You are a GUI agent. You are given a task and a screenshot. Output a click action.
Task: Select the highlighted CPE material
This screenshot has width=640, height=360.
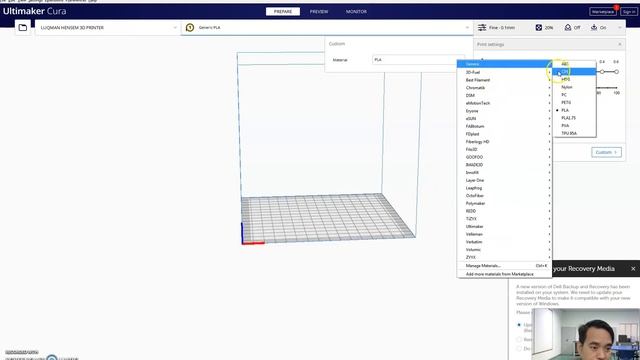point(575,72)
